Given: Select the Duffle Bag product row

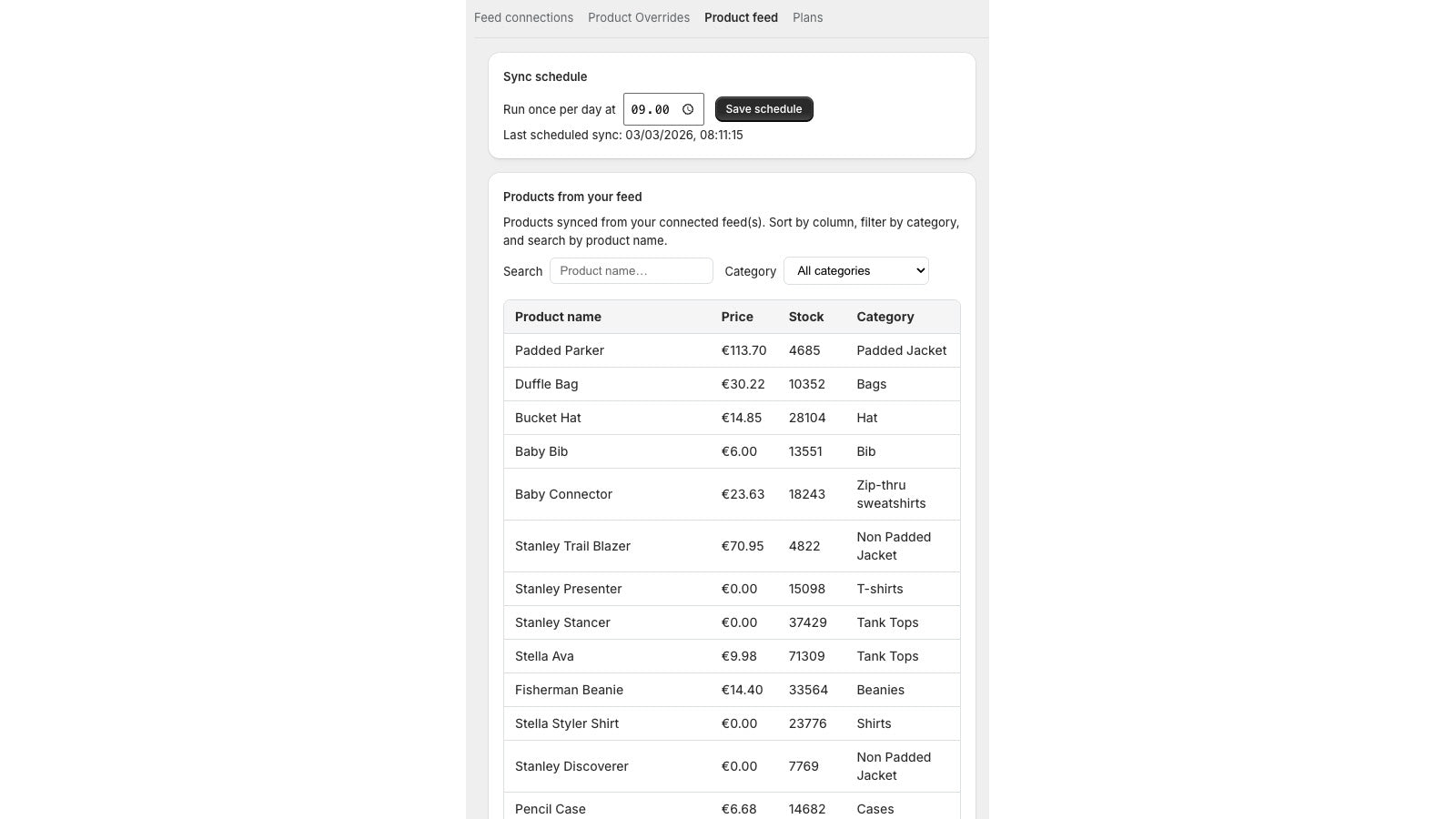Looking at the screenshot, I should (x=637, y=384).
